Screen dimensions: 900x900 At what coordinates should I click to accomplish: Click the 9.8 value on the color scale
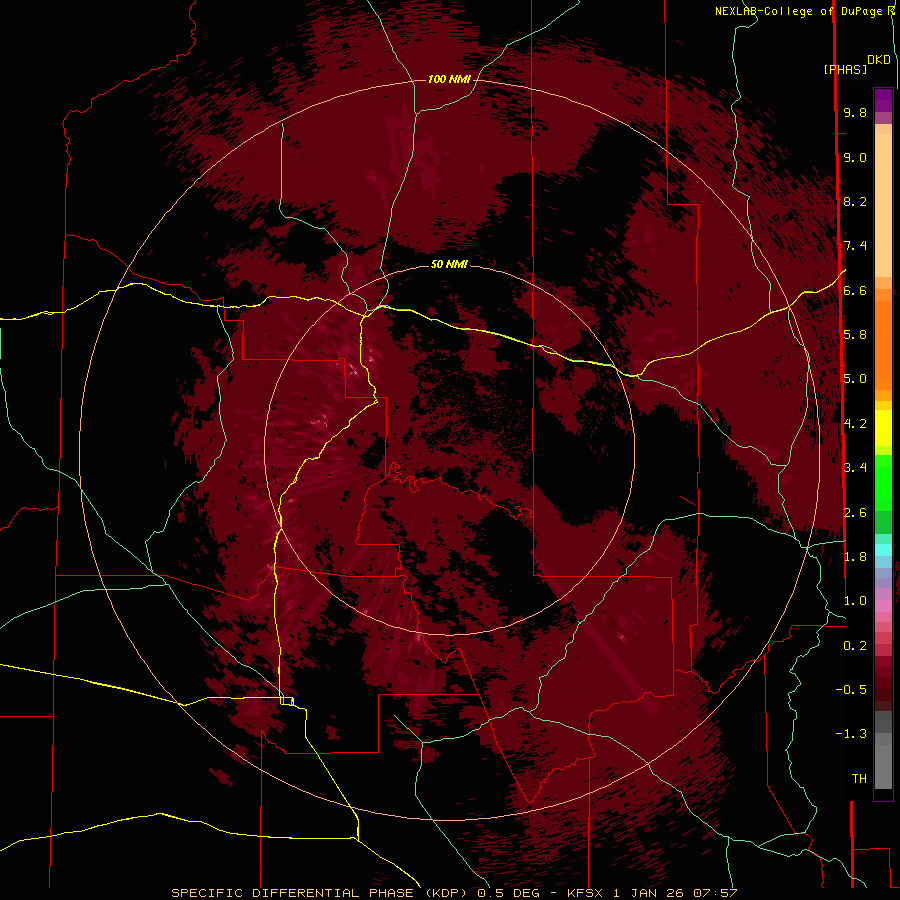pyautogui.click(x=855, y=112)
